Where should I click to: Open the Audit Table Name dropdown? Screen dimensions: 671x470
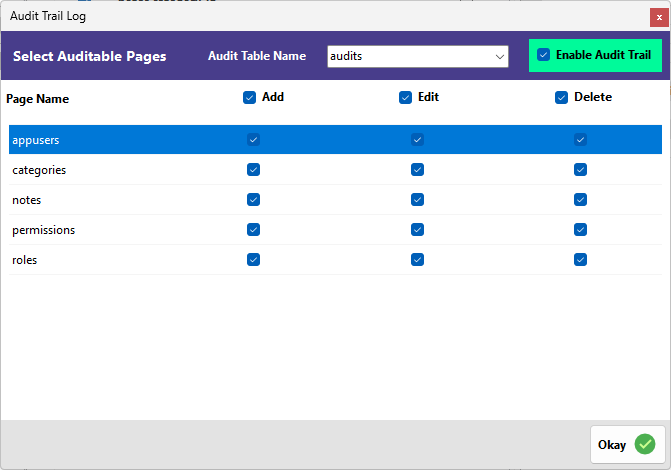tap(501, 57)
